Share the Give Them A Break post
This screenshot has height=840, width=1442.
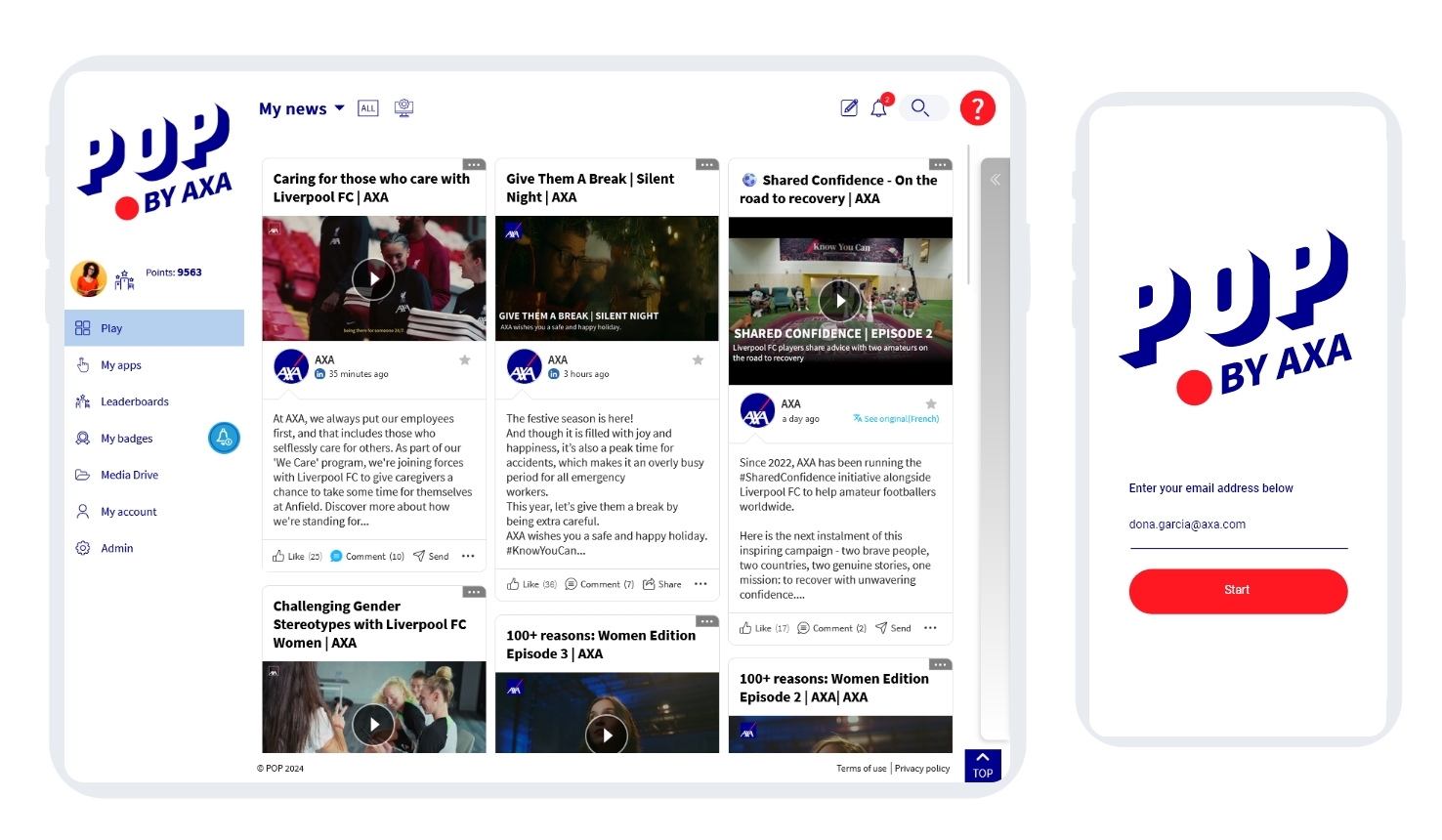[662, 584]
